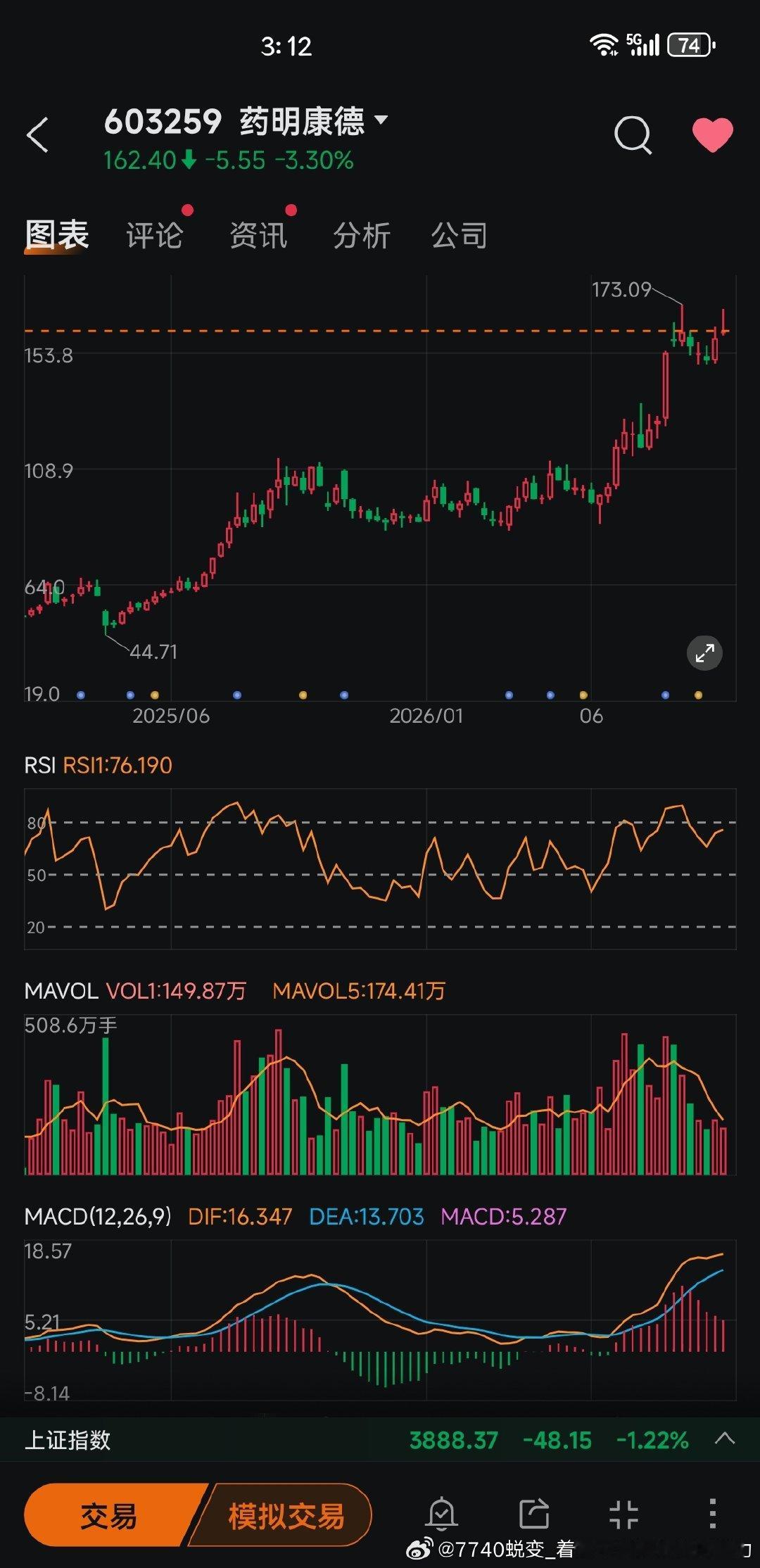Open the 资讯 tab
This screenshot has height=1568, width=760.
tap(258, 235)
